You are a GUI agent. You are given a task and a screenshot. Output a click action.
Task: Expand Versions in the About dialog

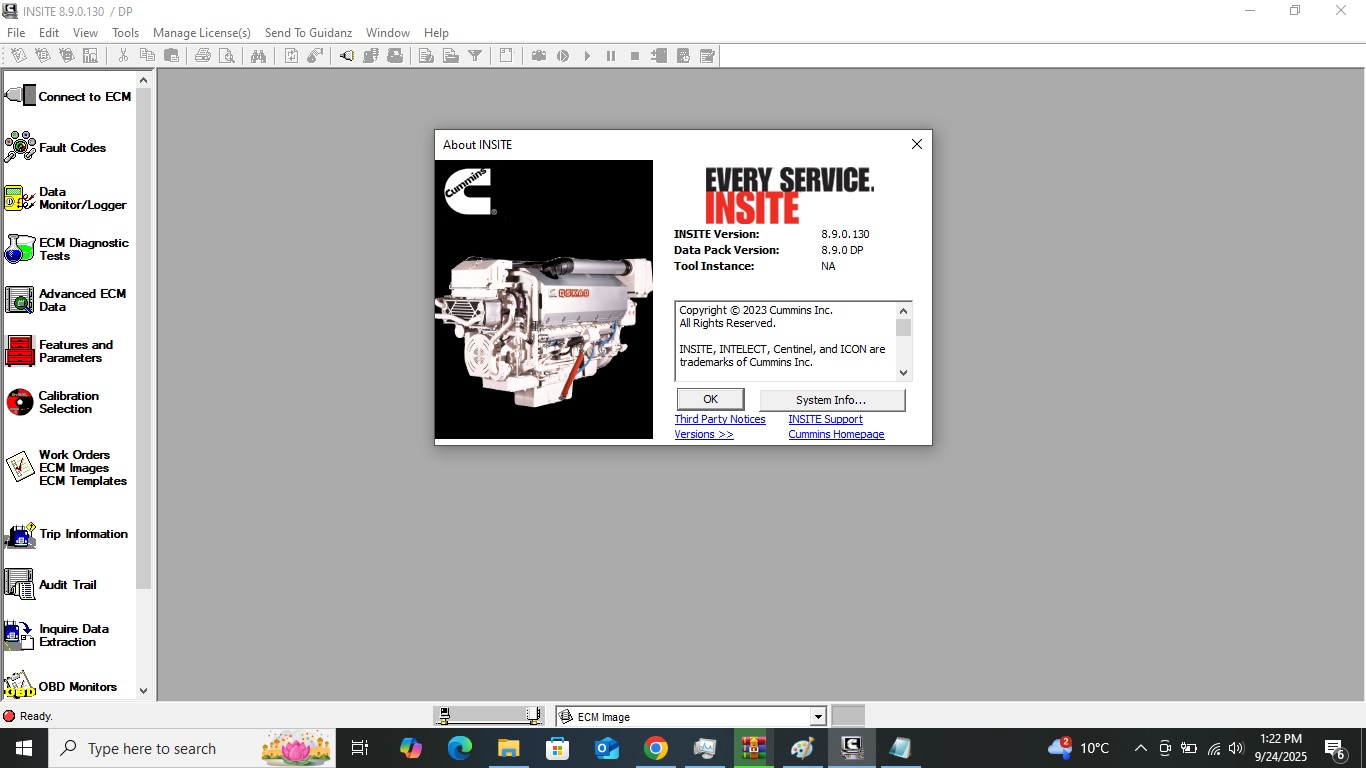(703, 434)
